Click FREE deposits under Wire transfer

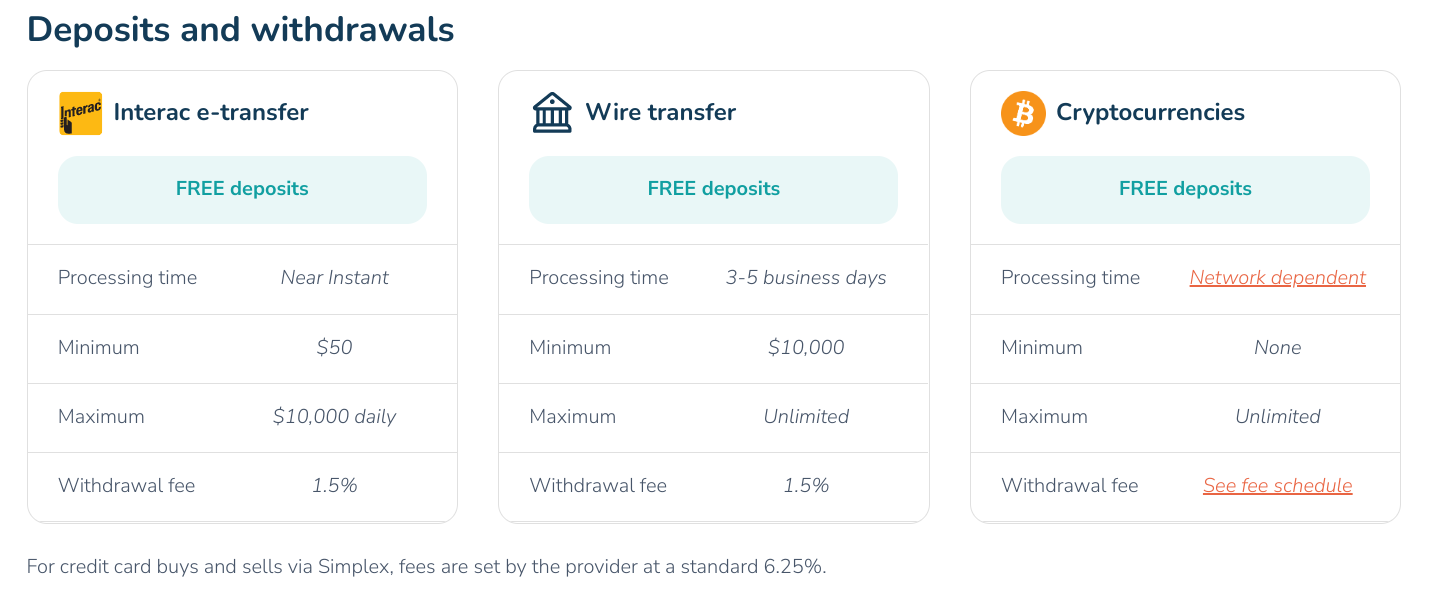click(713, 189)
